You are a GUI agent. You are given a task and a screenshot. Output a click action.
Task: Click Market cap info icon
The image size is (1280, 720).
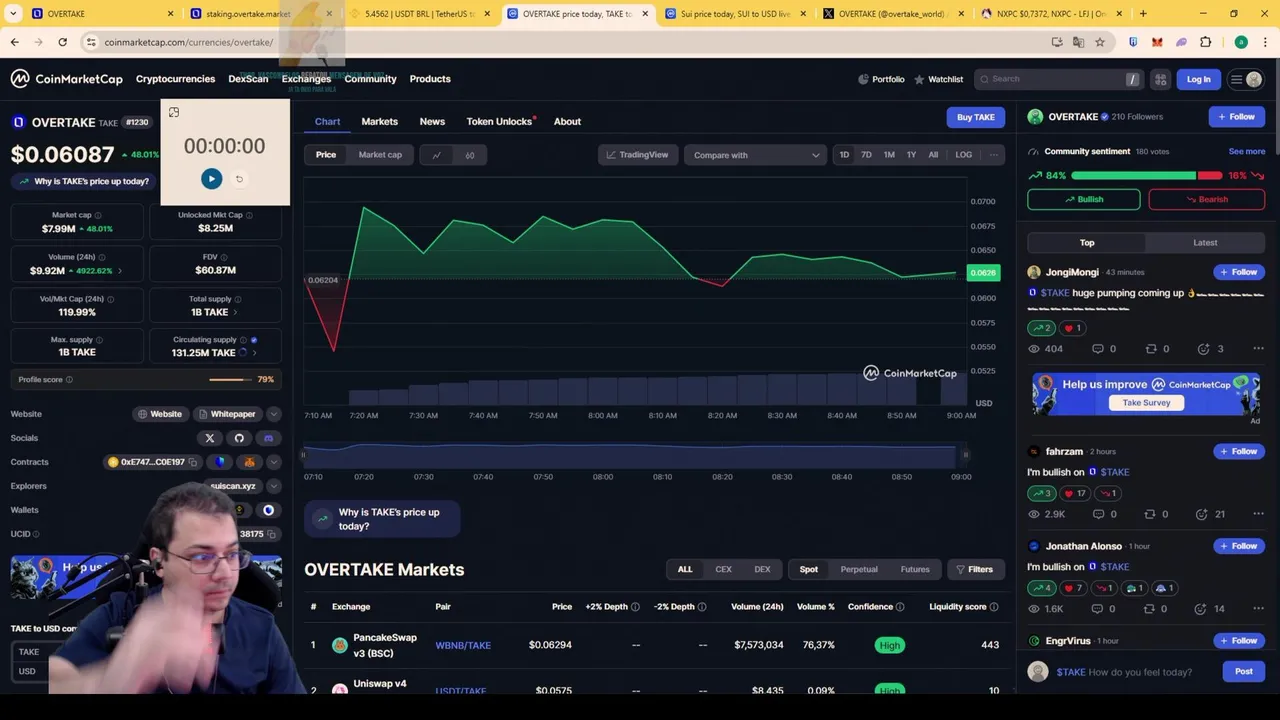click(97, 215)
